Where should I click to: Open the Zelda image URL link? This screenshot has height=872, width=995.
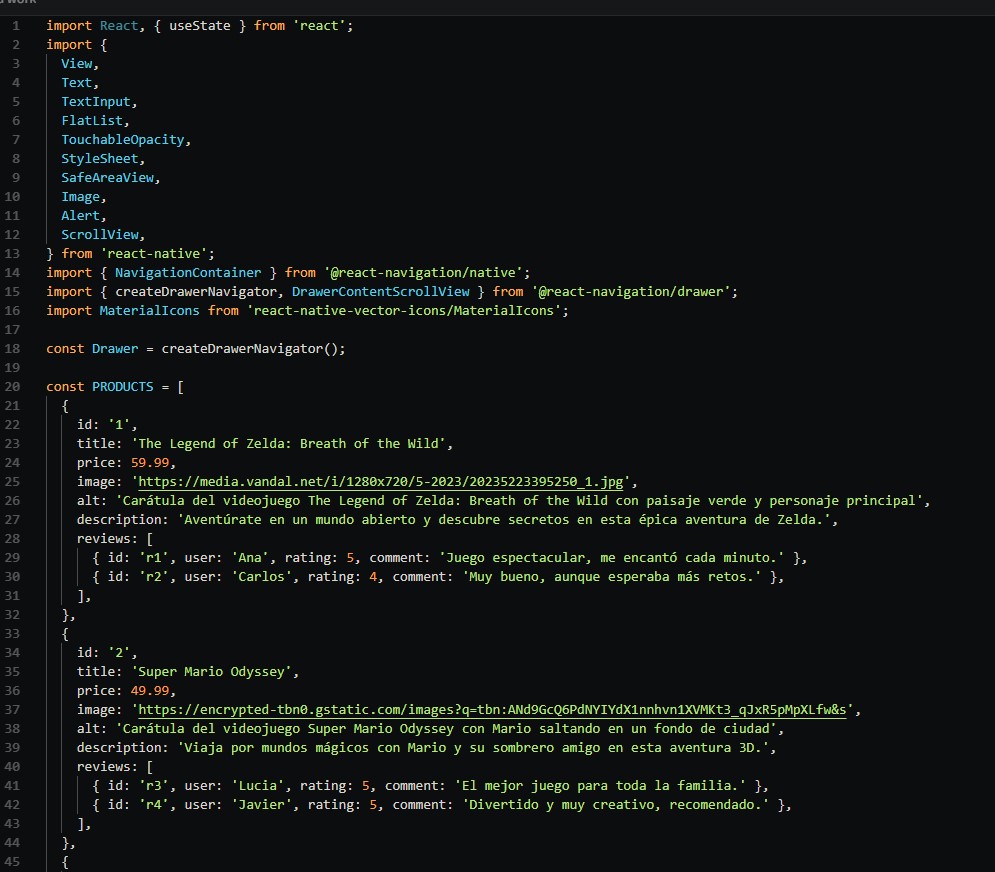[x=381, y=482]
